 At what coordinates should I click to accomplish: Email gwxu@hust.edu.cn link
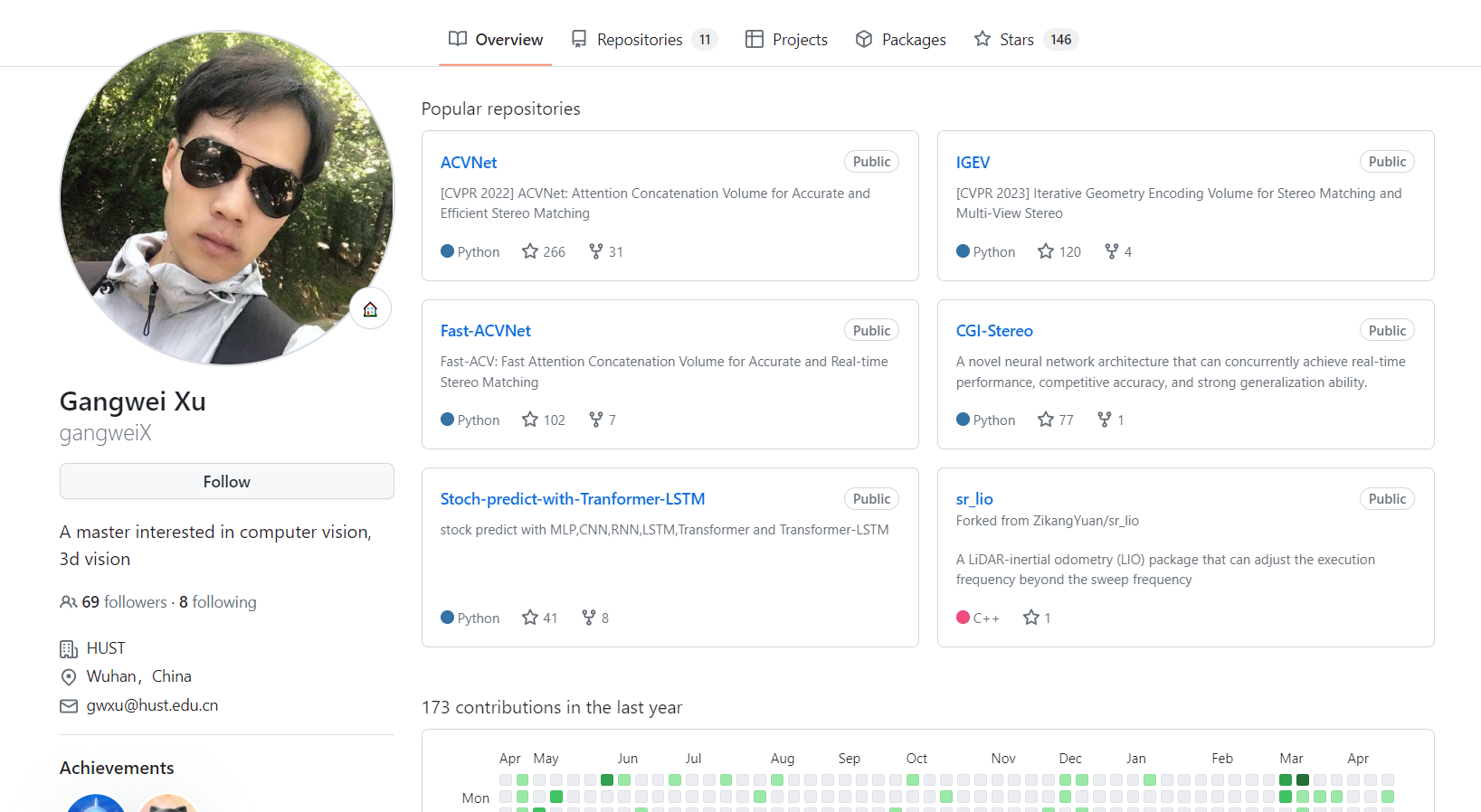(x=153, y=705)
